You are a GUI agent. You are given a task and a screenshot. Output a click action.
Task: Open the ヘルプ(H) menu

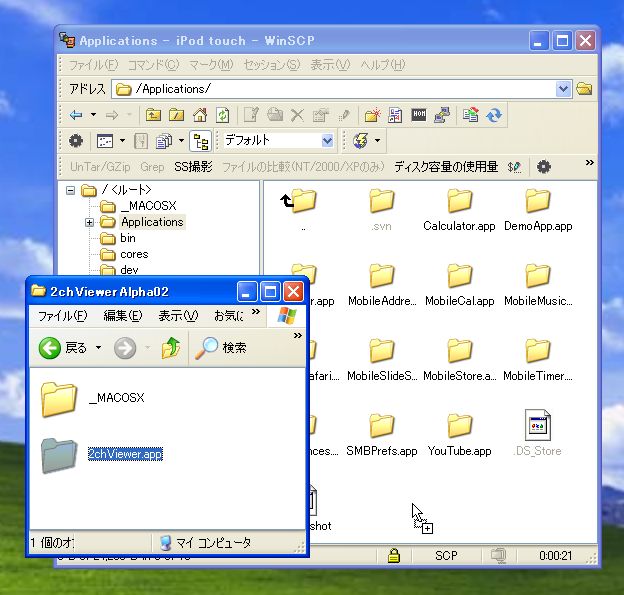click(x=383, y=65)
